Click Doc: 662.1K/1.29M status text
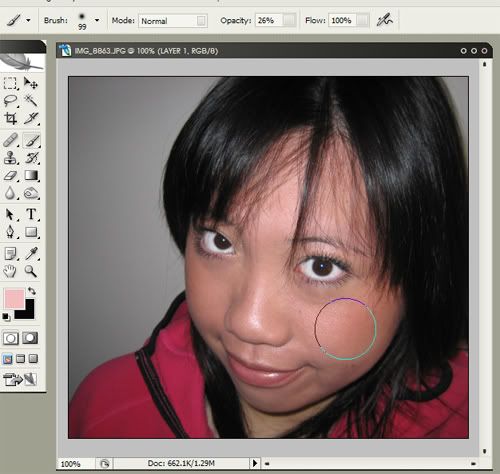 click(181, 463)
